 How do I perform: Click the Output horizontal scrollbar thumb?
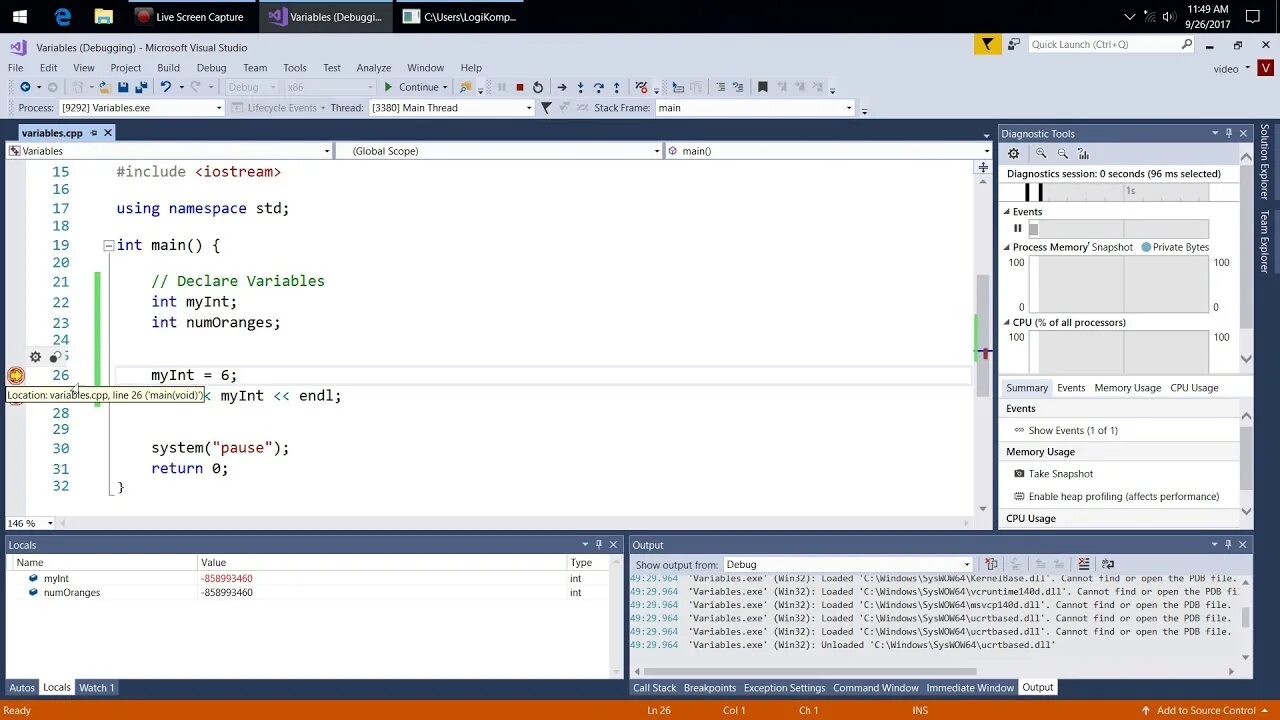click(x=811, y=671)
